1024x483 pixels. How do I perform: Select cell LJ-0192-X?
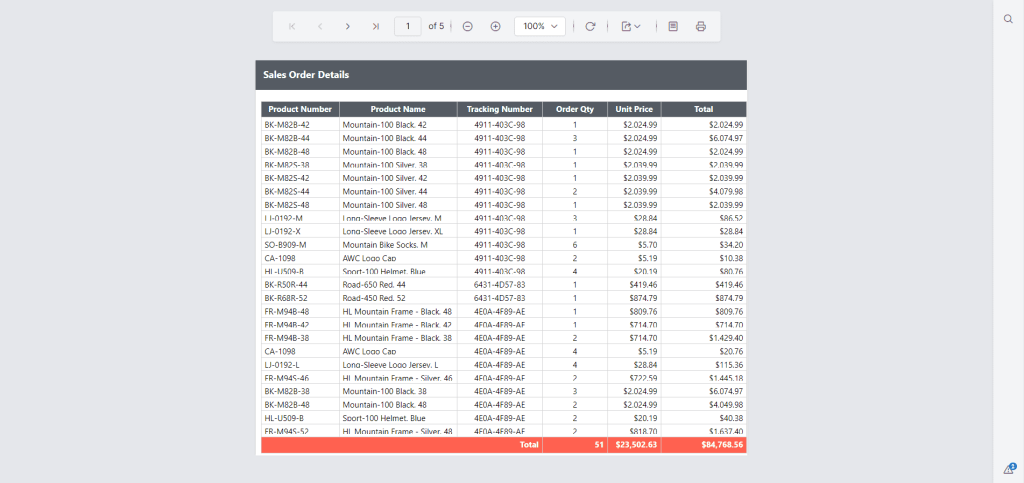(x=300, y=231)
